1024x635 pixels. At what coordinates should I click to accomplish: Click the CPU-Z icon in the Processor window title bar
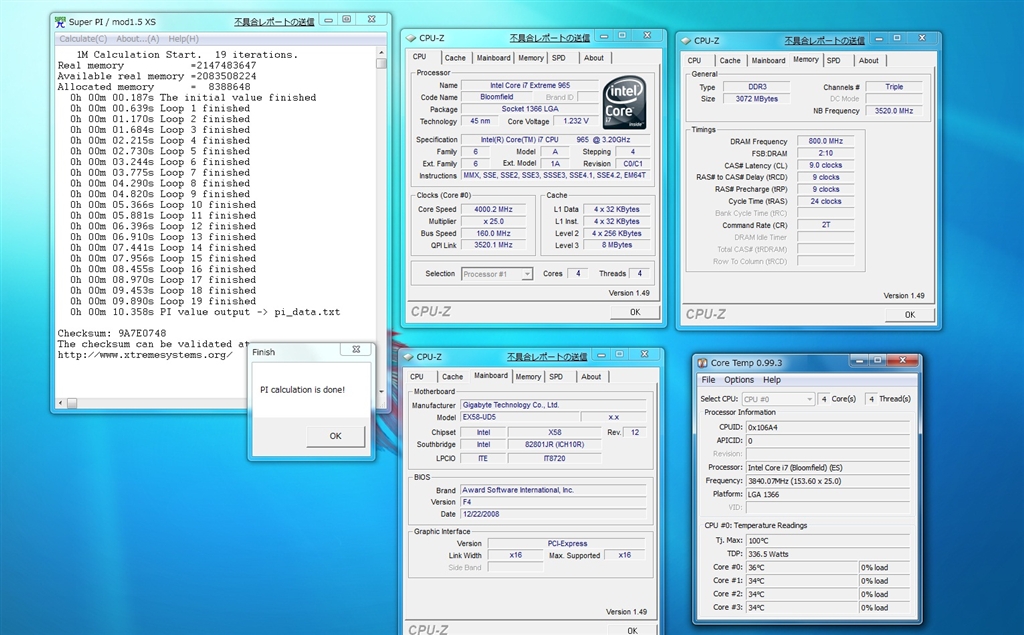(411, 38)
